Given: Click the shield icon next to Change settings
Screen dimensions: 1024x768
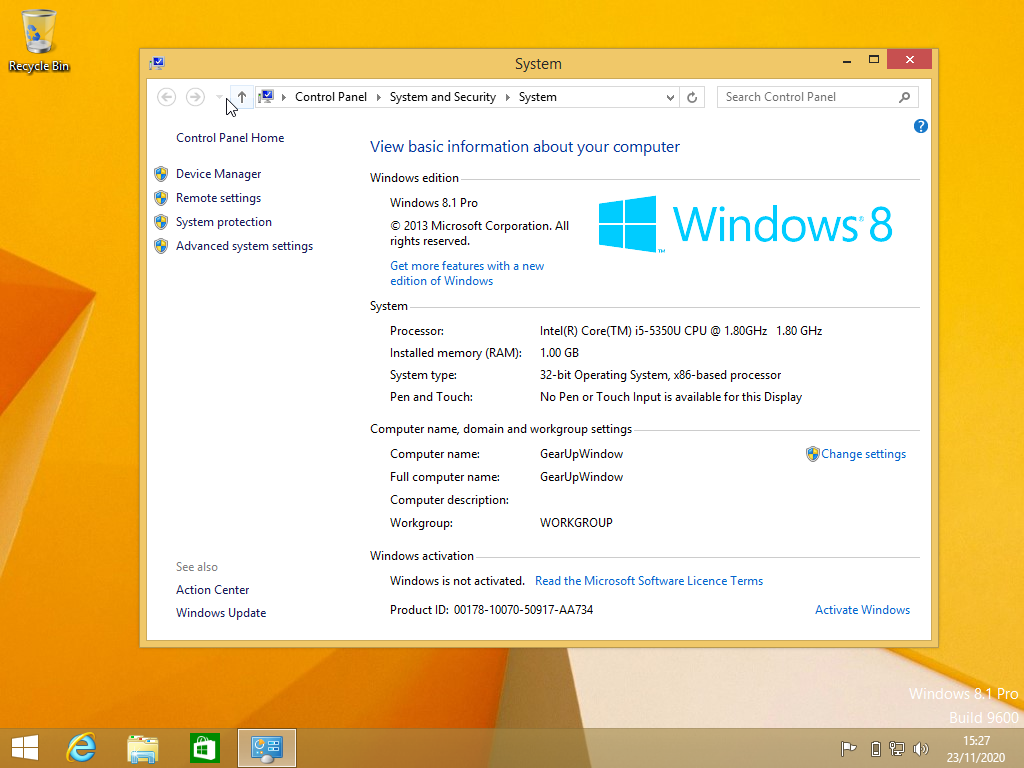Looking at the screenshot, I should (812, 454).
